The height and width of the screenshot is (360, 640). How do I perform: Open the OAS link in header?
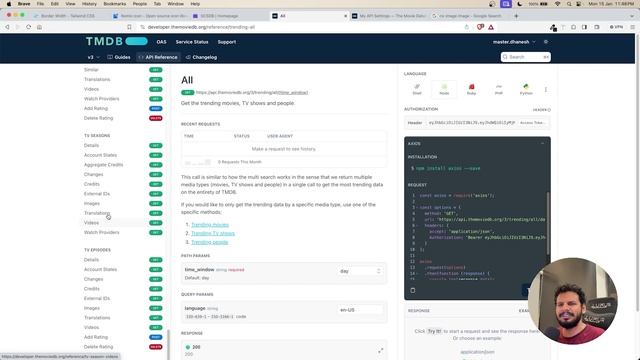(x=161, y=42)
